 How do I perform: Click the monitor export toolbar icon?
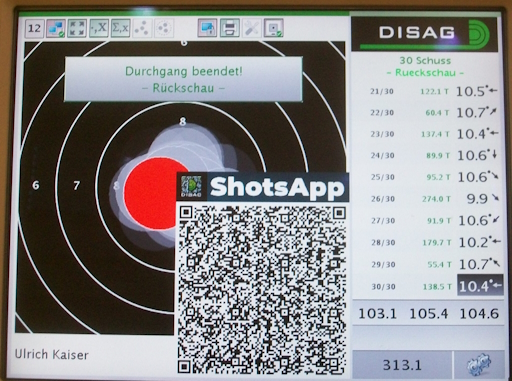click(x=207, y=28)
